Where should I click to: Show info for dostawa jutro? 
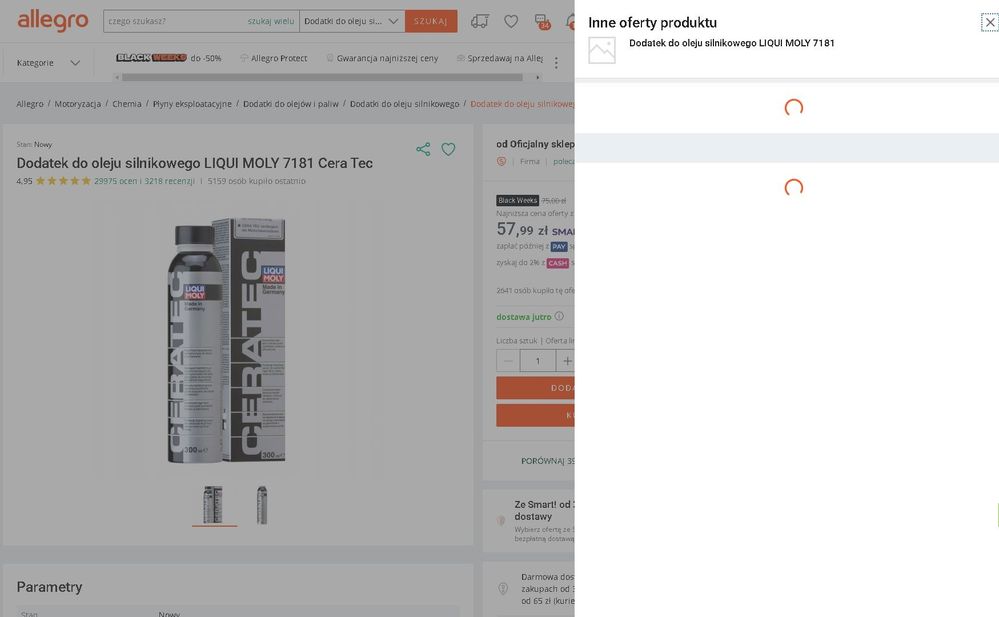tap(559, 316)
